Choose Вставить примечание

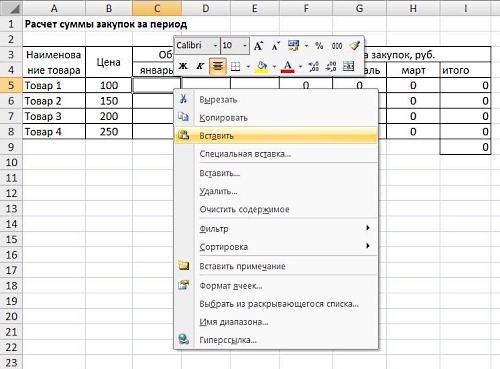[276, 266]
